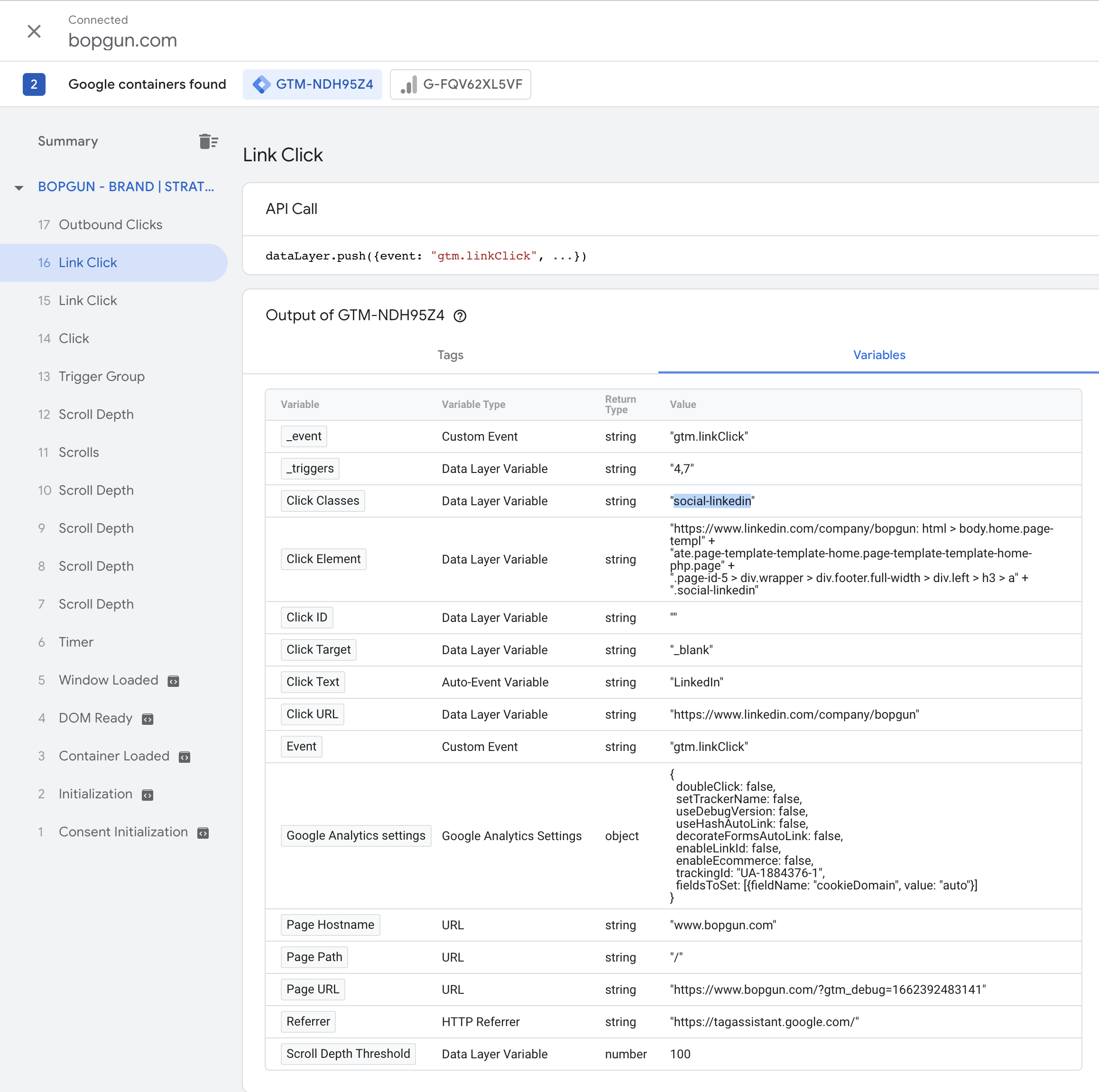Select event 13 Trigger Group
Viewport: 1099px width, 1092px height.
click(x=114, y=377)
